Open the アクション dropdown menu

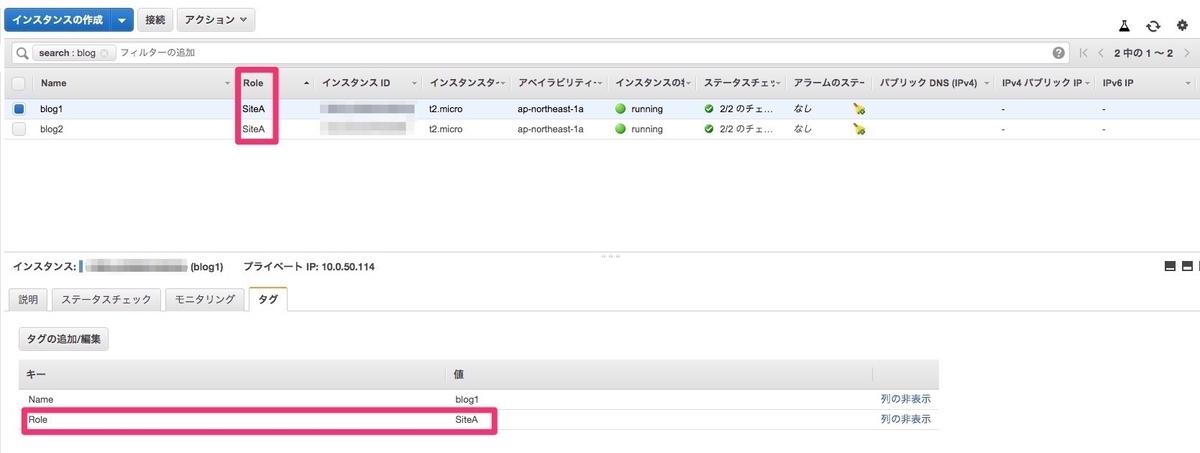[215, 20]
